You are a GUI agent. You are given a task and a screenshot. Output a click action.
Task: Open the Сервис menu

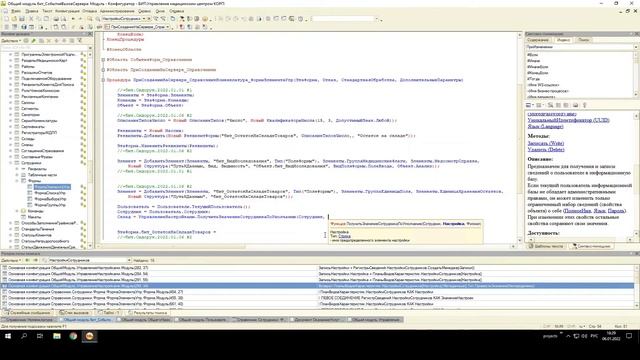[144, 11]
